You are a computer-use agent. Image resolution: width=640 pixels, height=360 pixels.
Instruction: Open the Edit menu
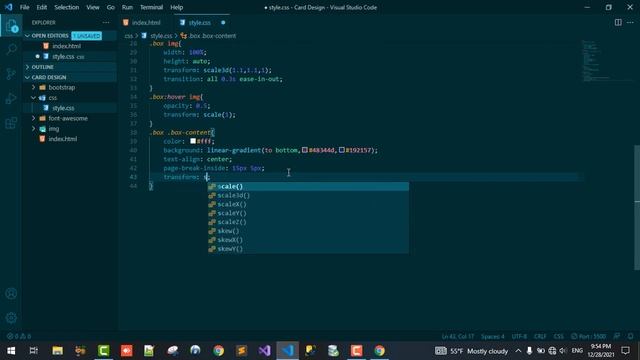point(42,7)
